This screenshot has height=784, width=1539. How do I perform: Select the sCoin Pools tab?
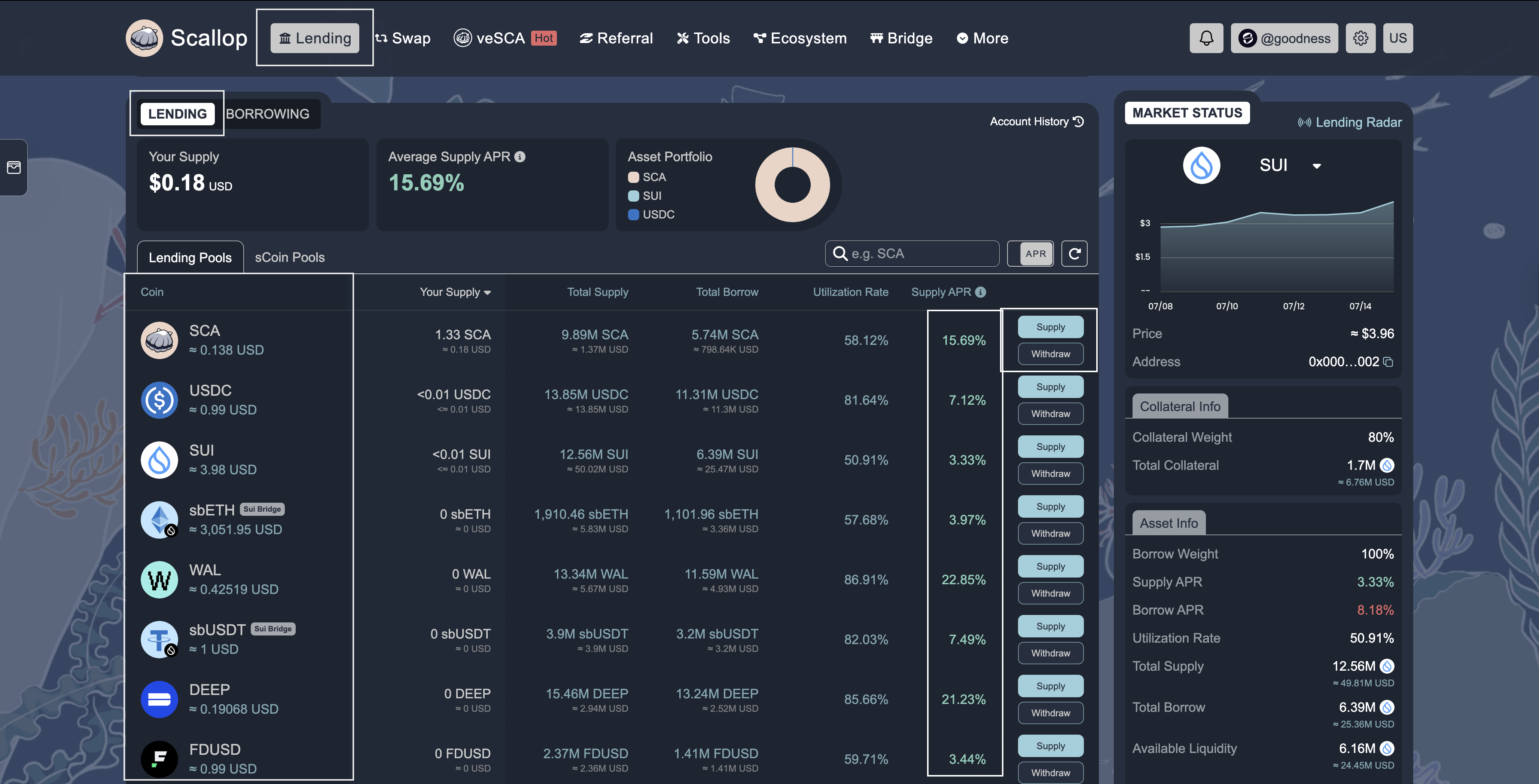pos(290,257)
